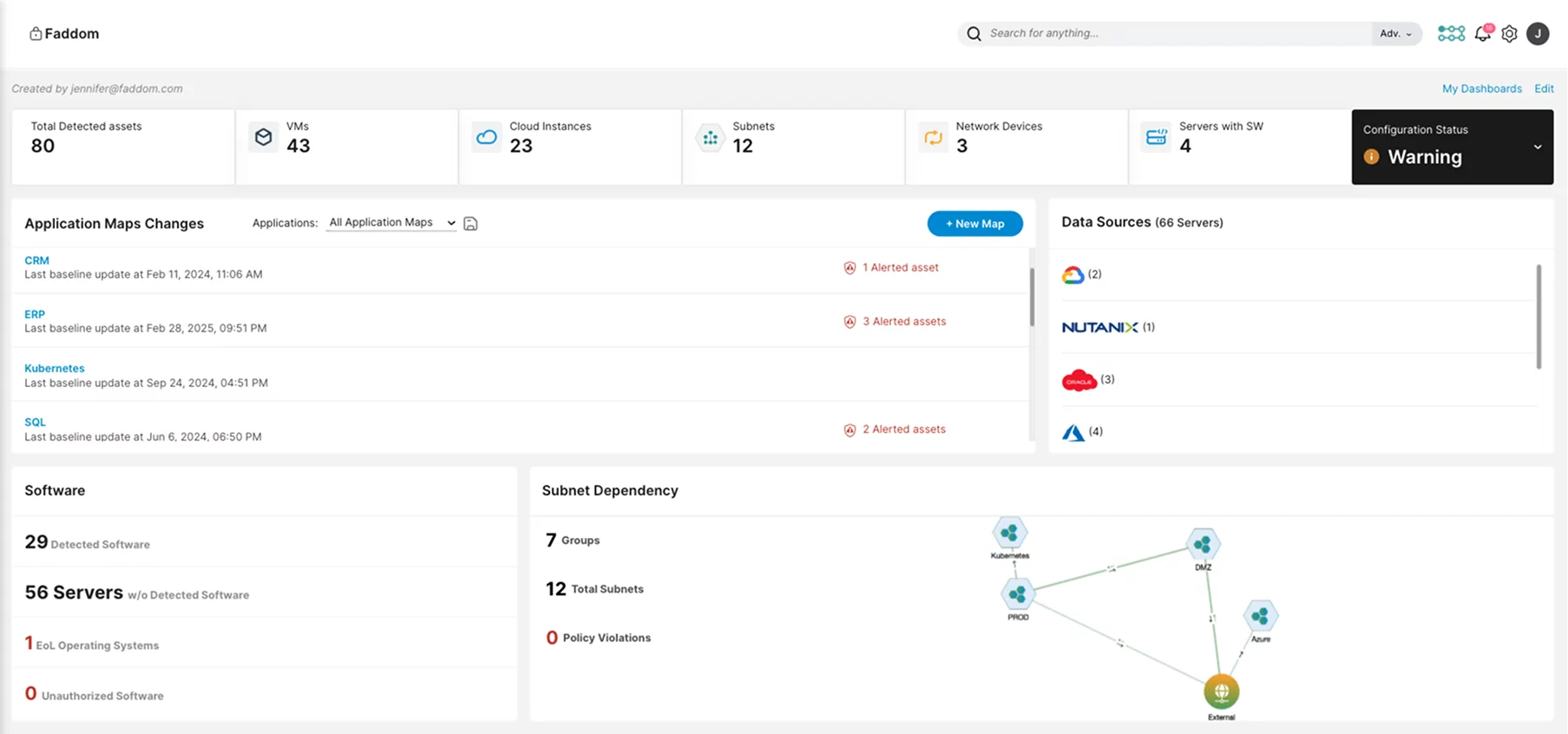Click the Network Devices icon
The height and width of the screenshot is (734, 1568).
(x=933, y=137)
